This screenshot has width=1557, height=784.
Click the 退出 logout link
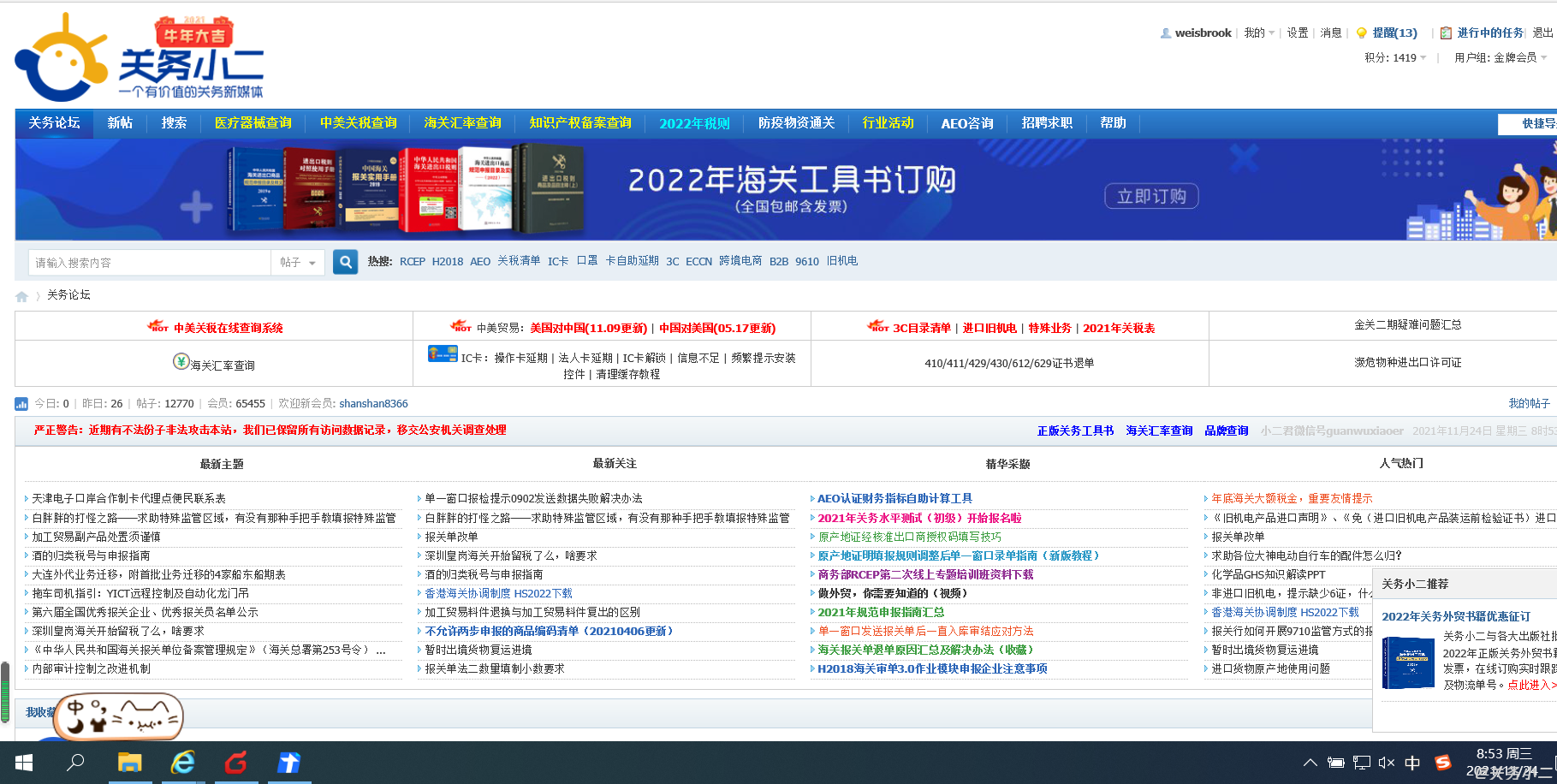[1542, 33]
